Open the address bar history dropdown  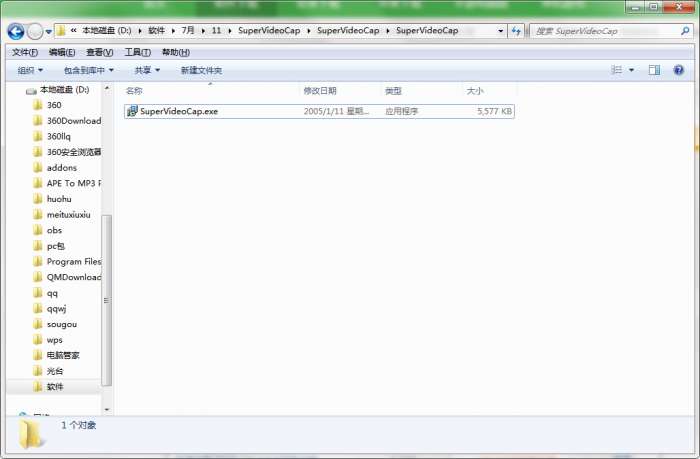(x=500, y=31)
